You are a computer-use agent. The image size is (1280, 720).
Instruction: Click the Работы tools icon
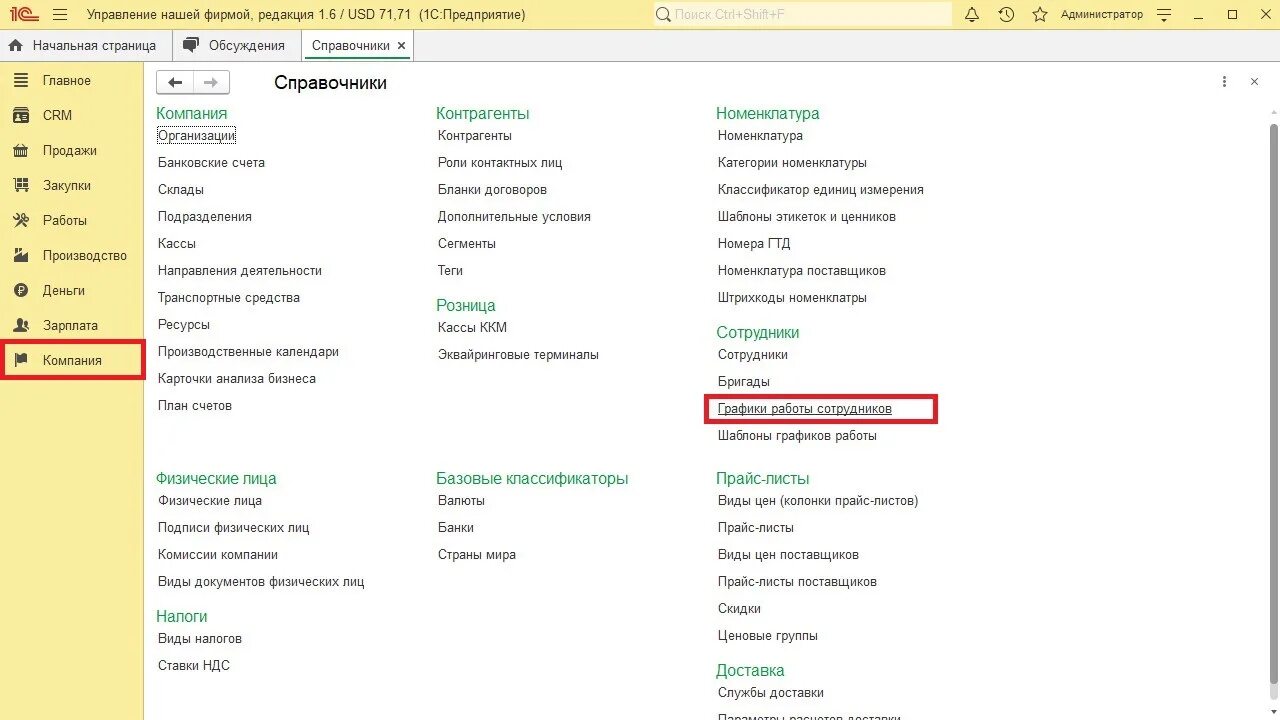pos(21,220)
